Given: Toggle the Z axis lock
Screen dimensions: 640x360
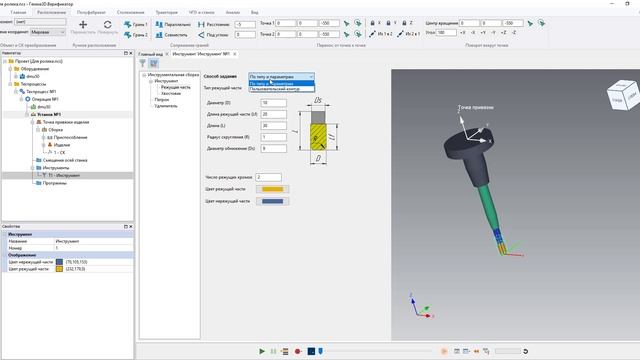Looking at the screenshot, I should click(404, 23).
